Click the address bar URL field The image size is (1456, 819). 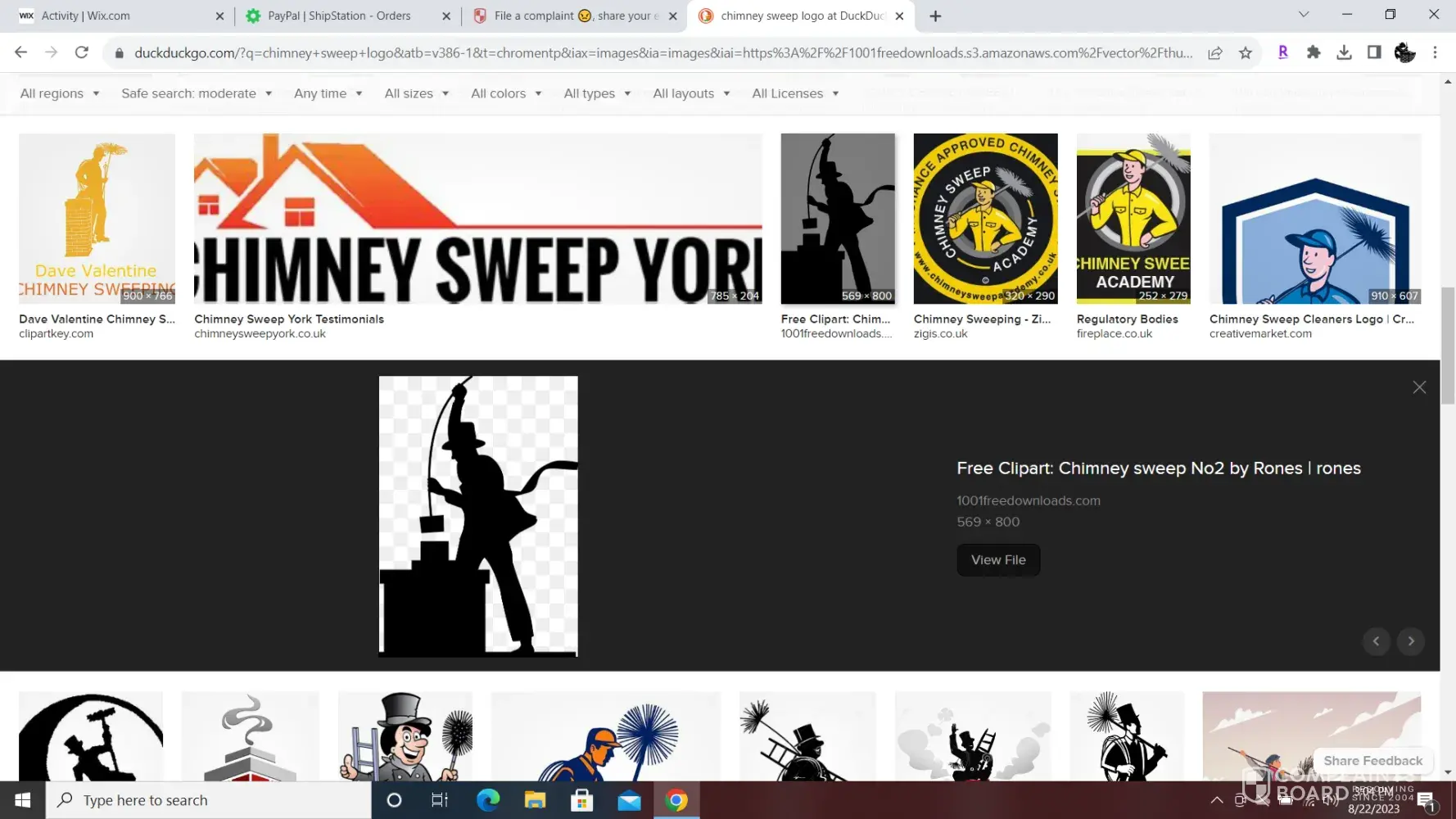[663, 52]
